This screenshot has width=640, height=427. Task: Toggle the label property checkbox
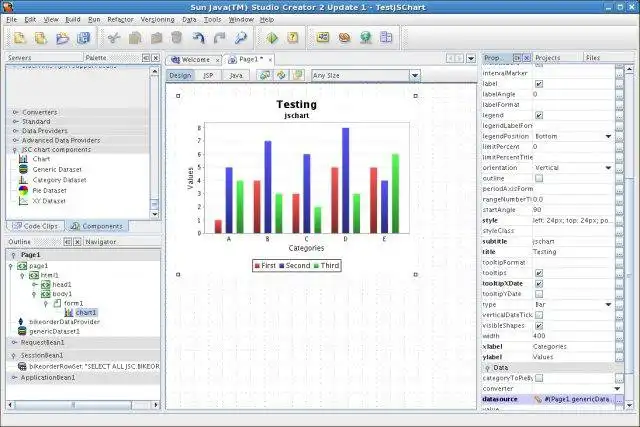[539, 84]
